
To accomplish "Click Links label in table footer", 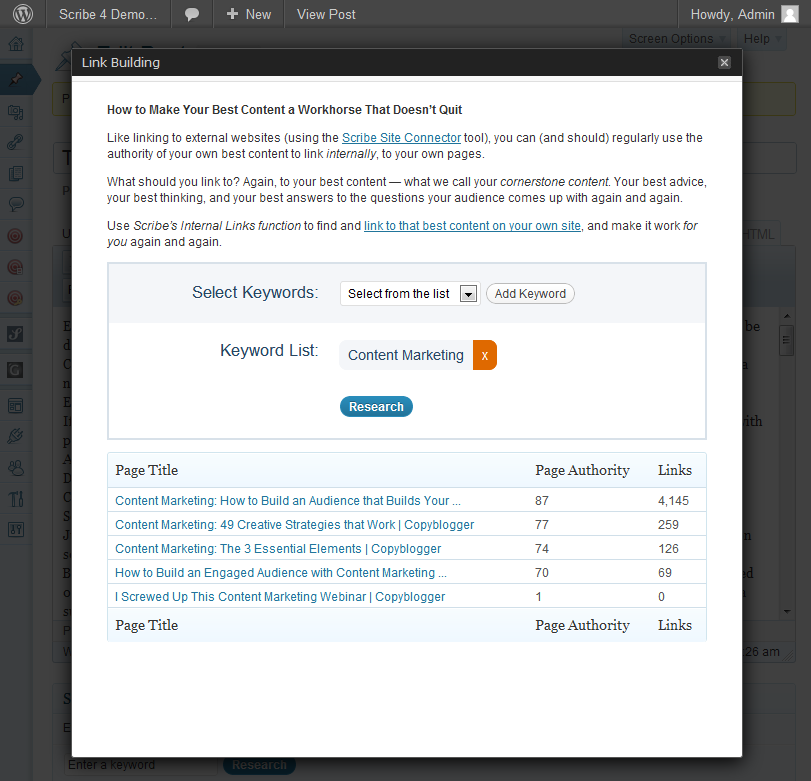I will pyautogui.click(x=674, y=625).
